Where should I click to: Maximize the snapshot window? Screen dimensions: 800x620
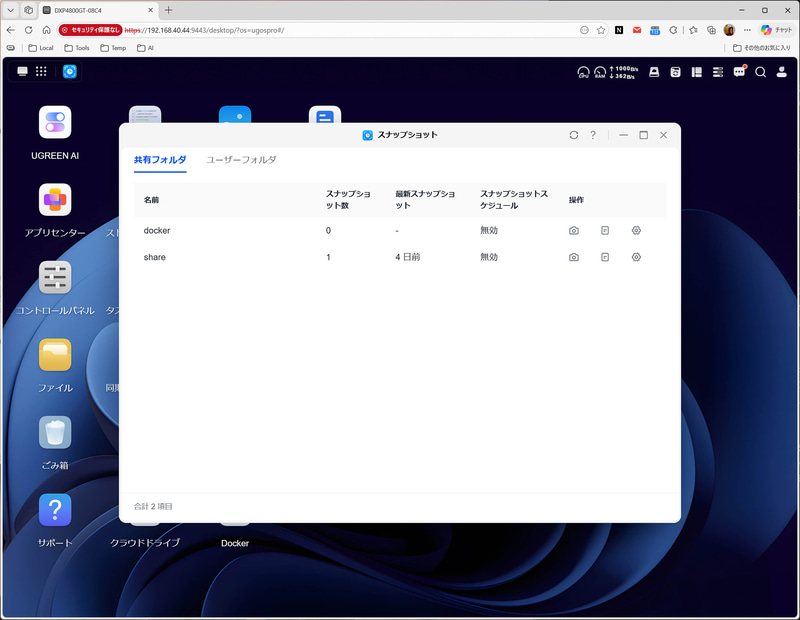click(x=643, y=135)
